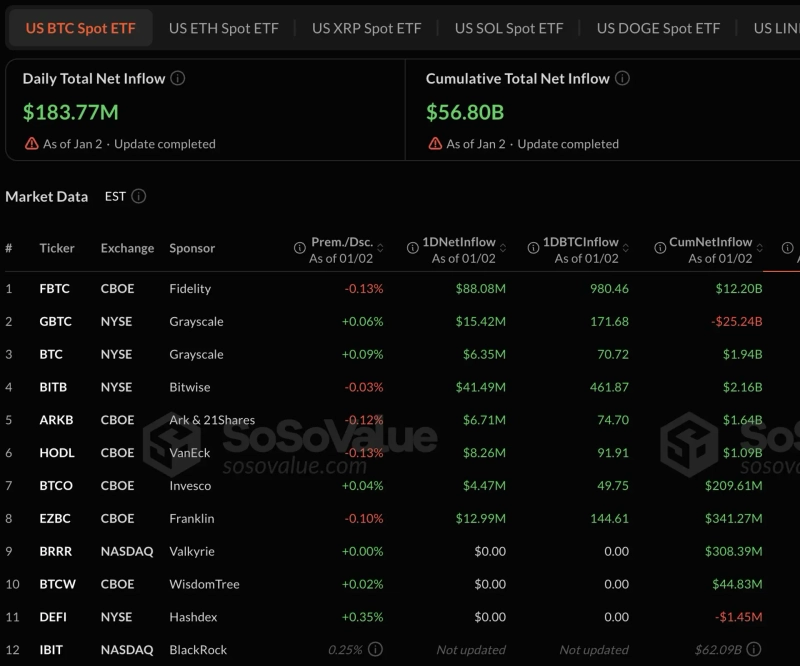Click info icon beside Daily Total Net Inflow

point(178,78)
